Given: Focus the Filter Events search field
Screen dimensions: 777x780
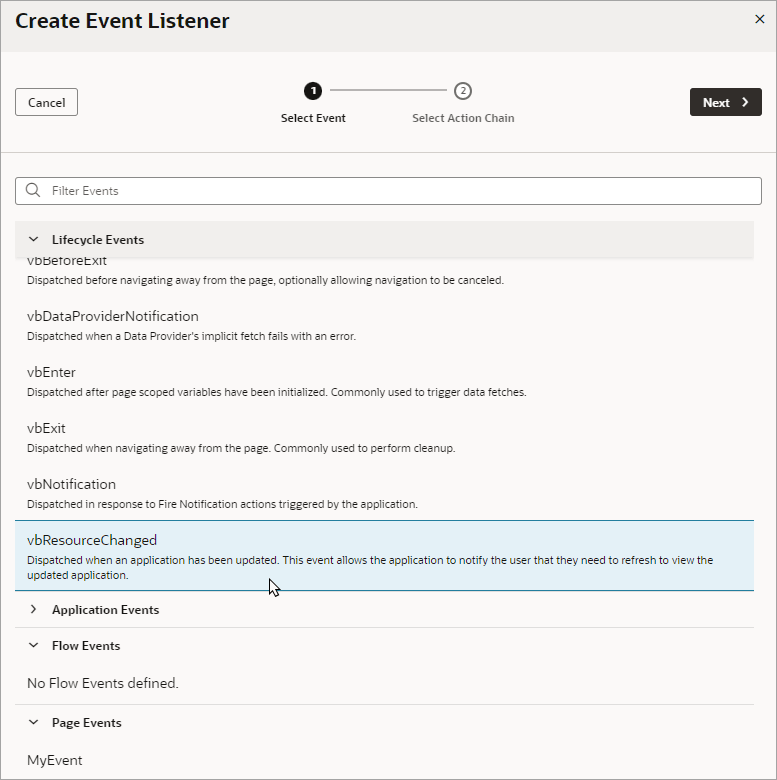Looking at the screenshot, I should pos(388,191).
